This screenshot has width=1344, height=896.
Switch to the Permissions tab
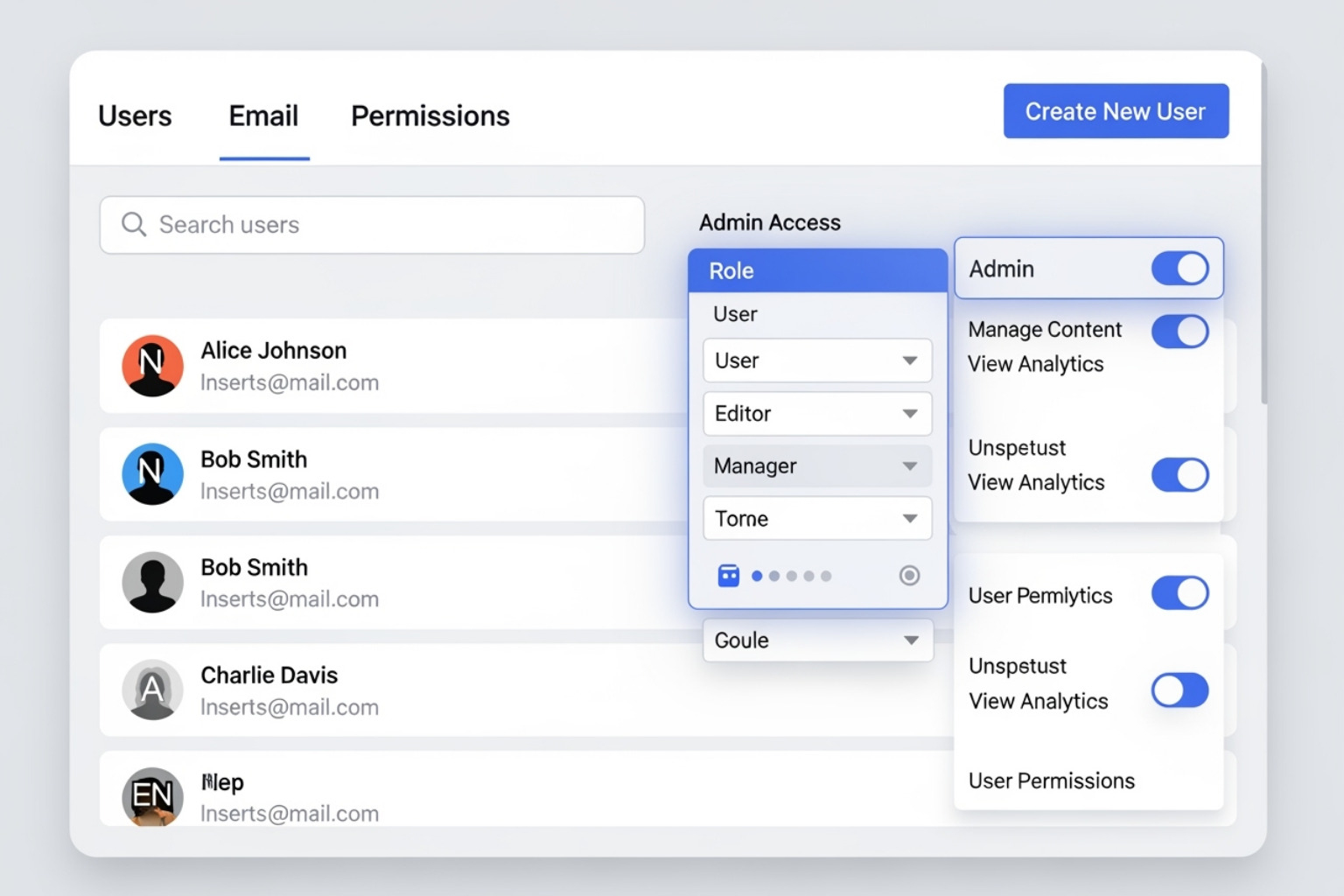[430, 115]
